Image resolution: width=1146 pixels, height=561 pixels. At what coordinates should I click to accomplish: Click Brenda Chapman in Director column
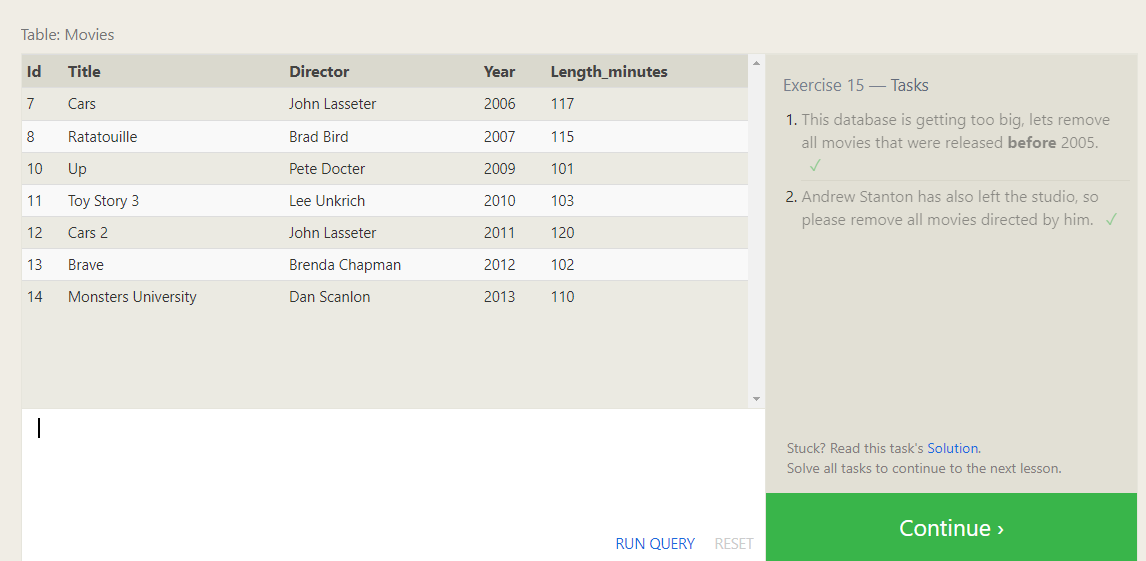[344, 265]
